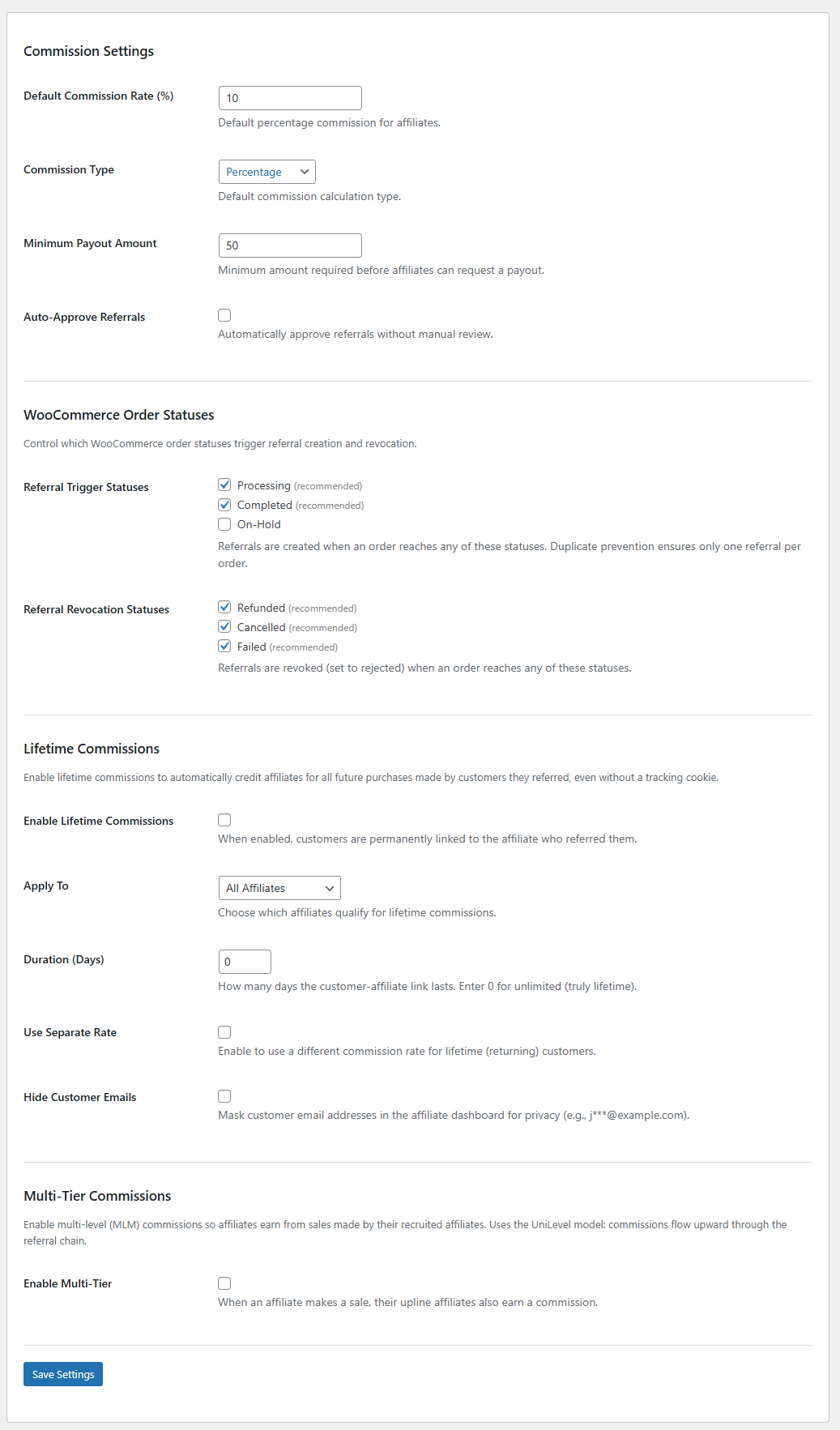Enable Multi-Tier commissions
Image resolution: width=840 pixels, height=1430 pixels.
click(224, 1283)
